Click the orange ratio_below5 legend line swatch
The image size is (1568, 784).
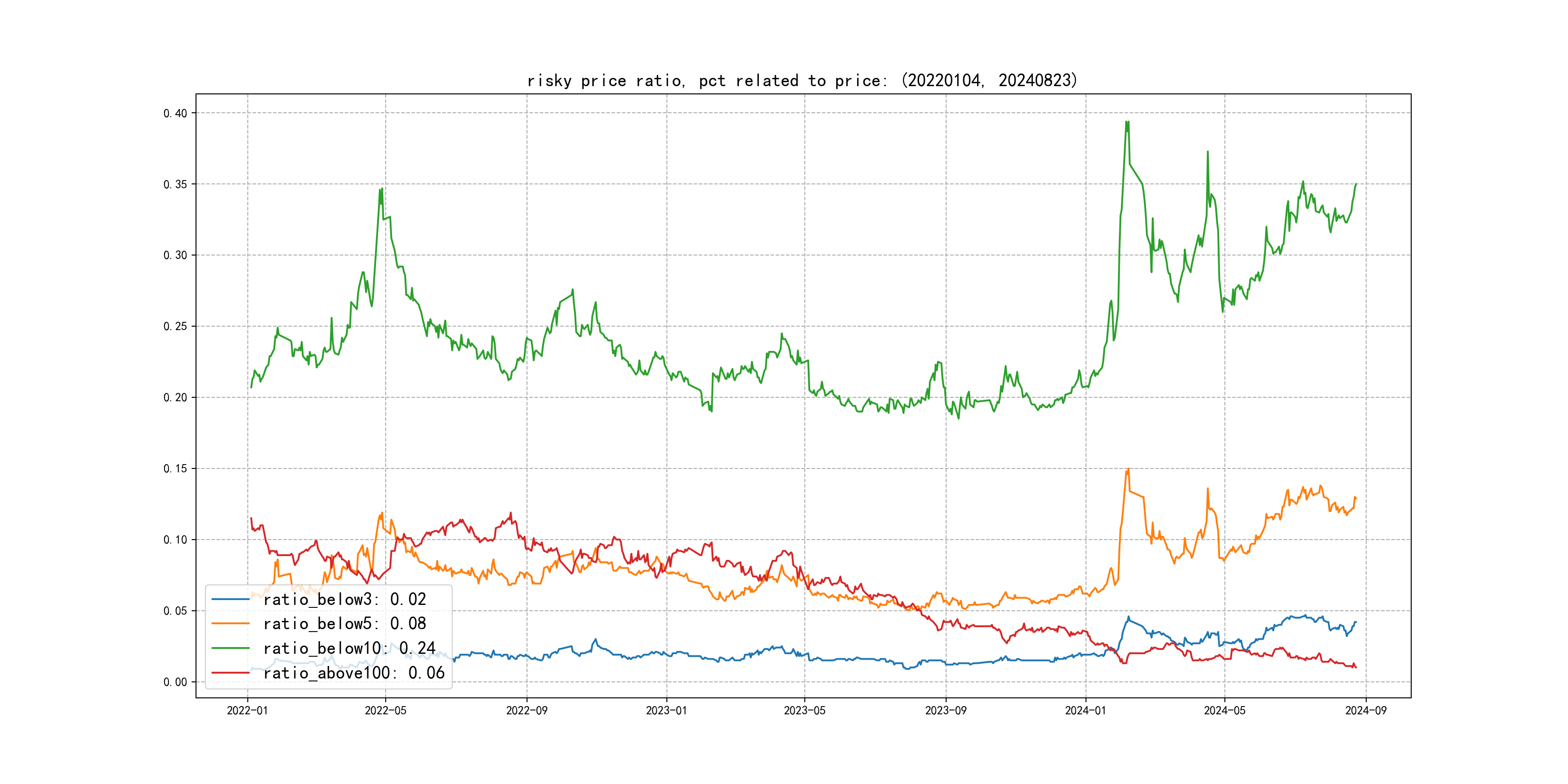click(x=230, y=624)
